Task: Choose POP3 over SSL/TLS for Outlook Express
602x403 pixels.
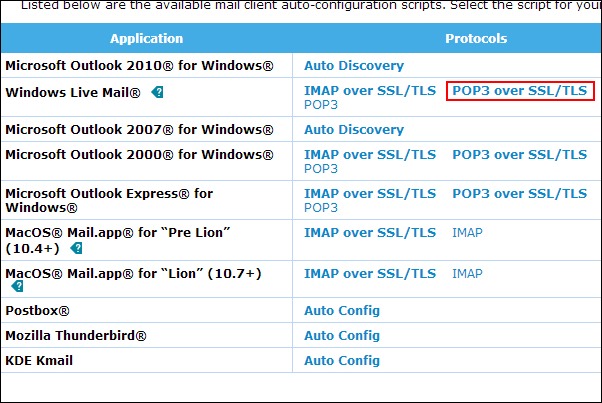Action: [519, 193]
